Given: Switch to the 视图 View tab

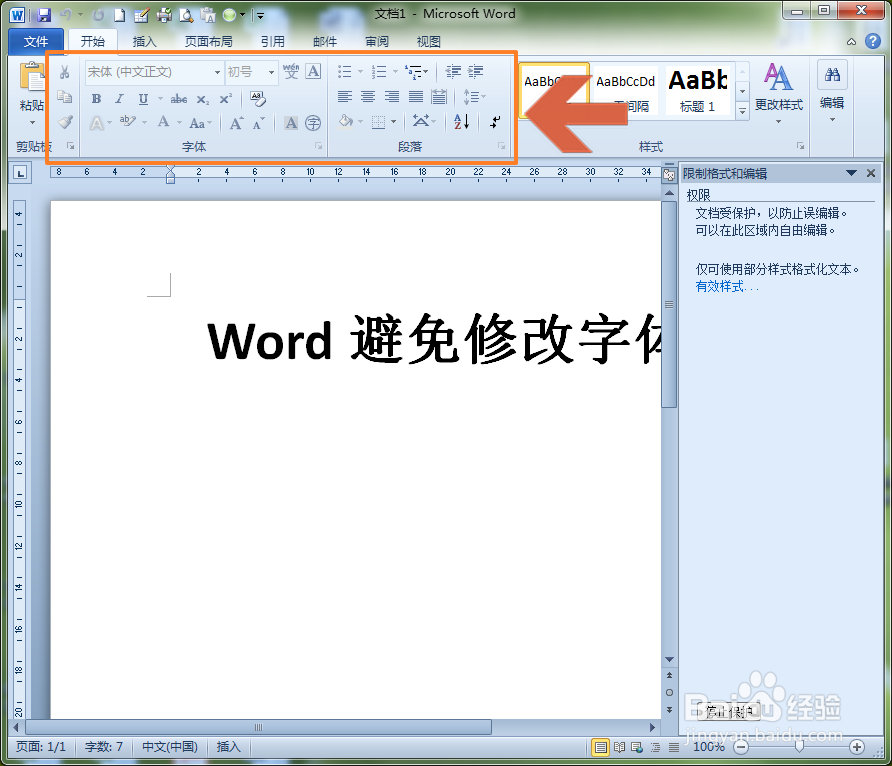Looking at the screenshot, I should [x=429, y=42].
